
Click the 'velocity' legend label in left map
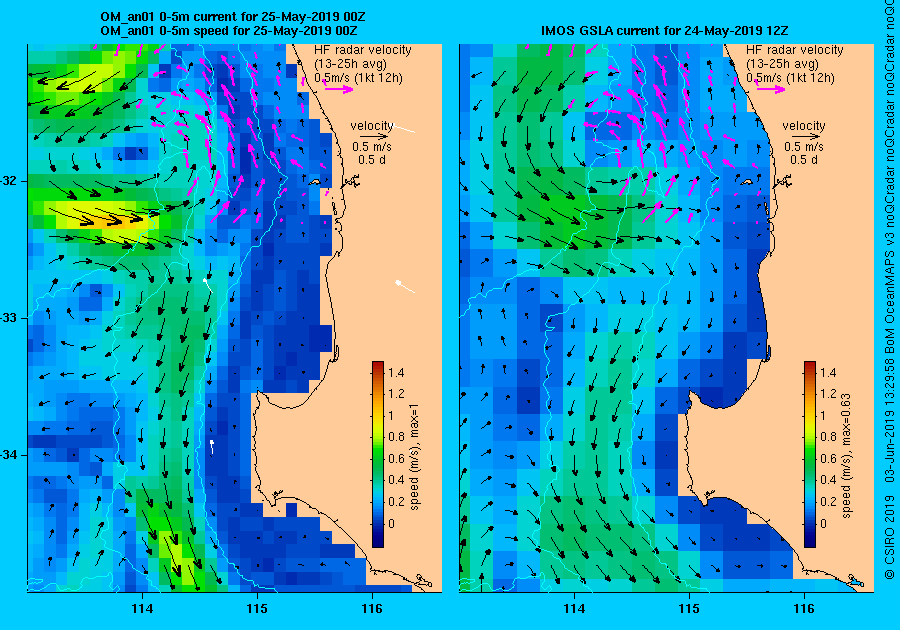(x=372, y=126)
